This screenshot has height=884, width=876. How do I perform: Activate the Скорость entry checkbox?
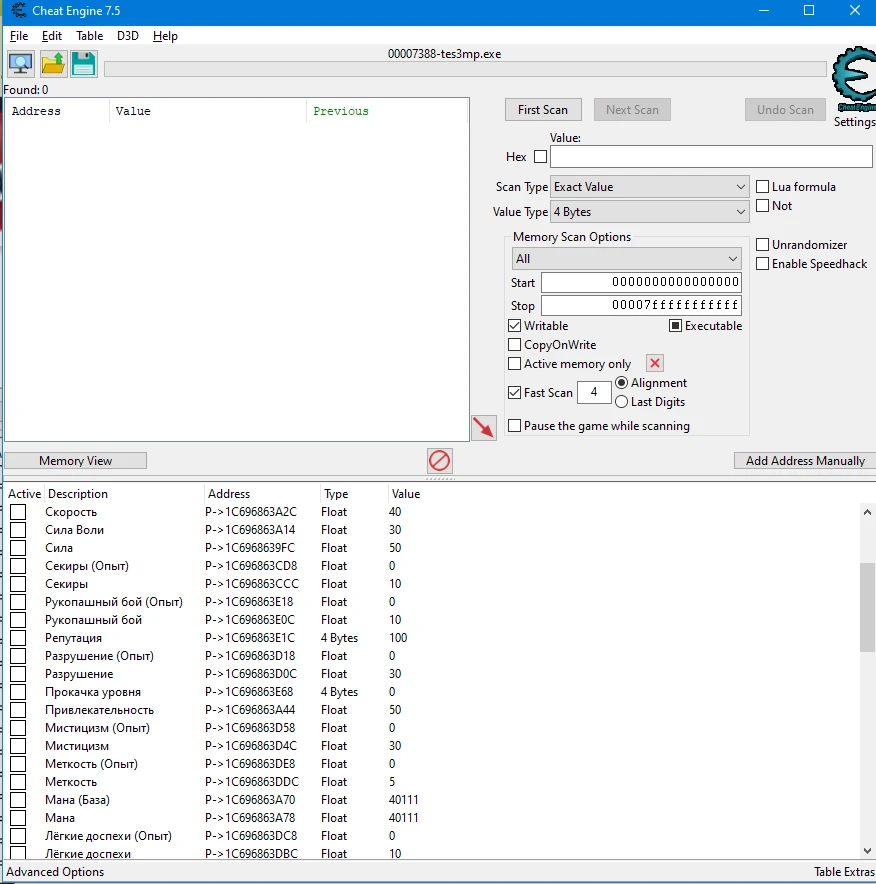tap(18, 512)
